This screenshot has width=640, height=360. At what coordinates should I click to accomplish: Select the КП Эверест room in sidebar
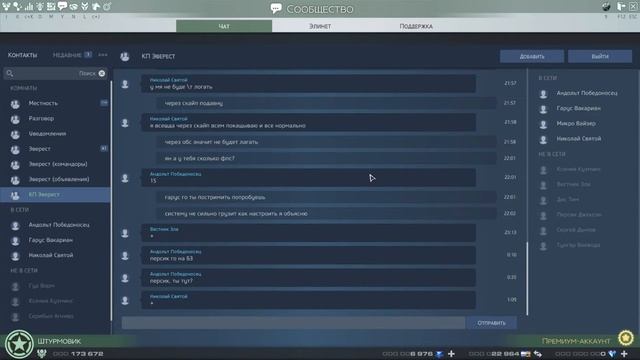click(x=56, y=195)
